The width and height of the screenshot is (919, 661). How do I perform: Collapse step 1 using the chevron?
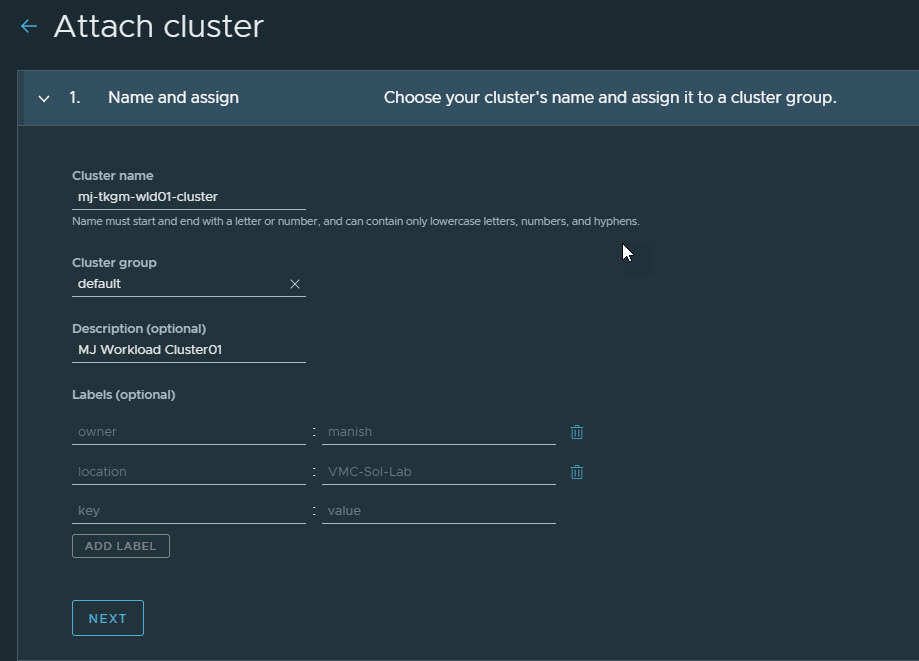[44, 98]
